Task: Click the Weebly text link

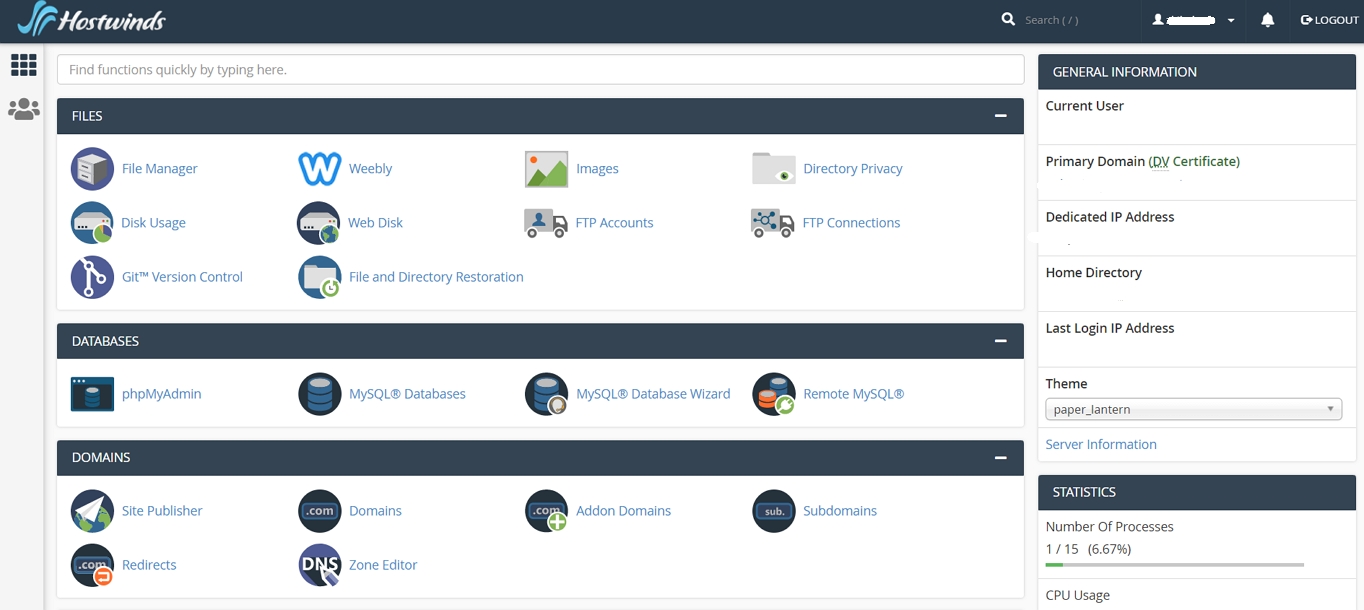Action: [370, 169]
